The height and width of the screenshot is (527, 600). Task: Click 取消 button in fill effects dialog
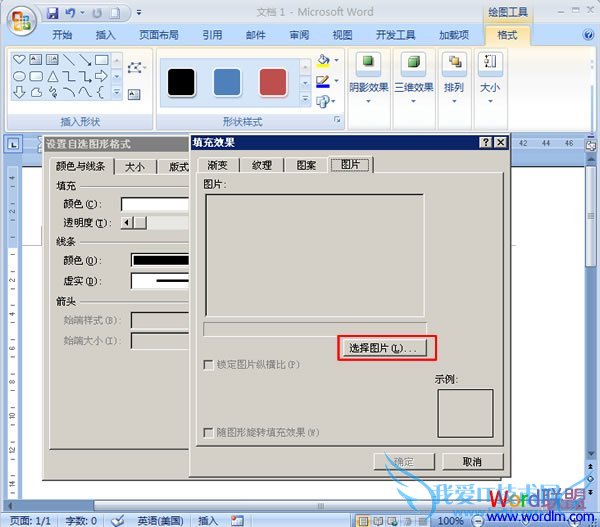[x=473, y=462]
